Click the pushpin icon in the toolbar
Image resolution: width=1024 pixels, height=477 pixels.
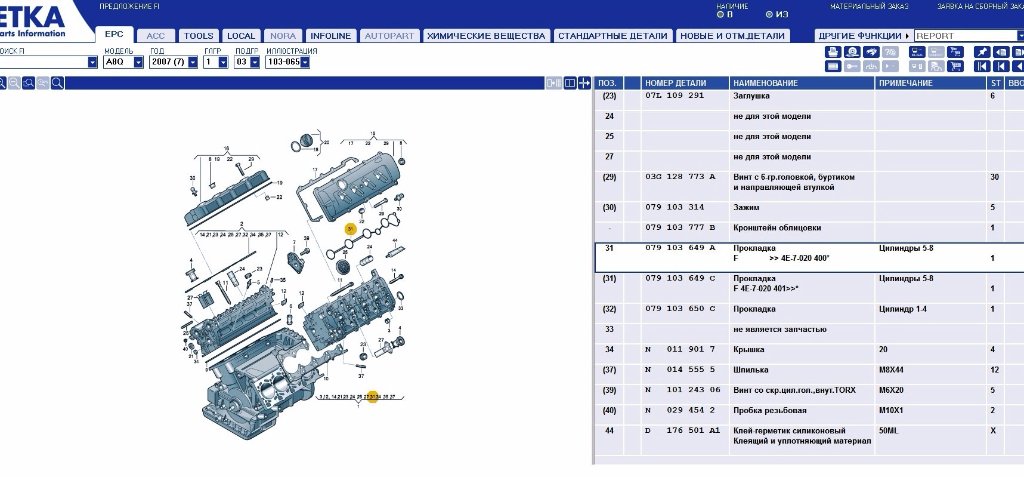pyautogui.click(x=981, y=51)
